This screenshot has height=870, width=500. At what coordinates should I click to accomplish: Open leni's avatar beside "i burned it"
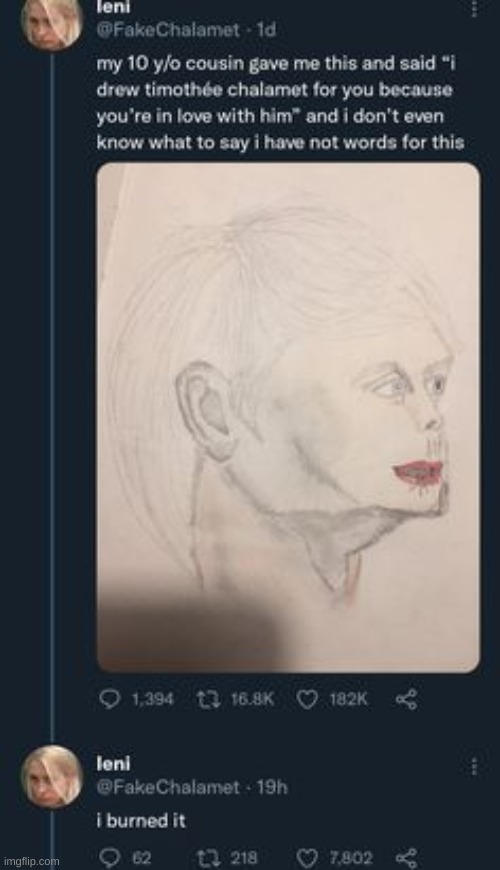click(52, 777)
